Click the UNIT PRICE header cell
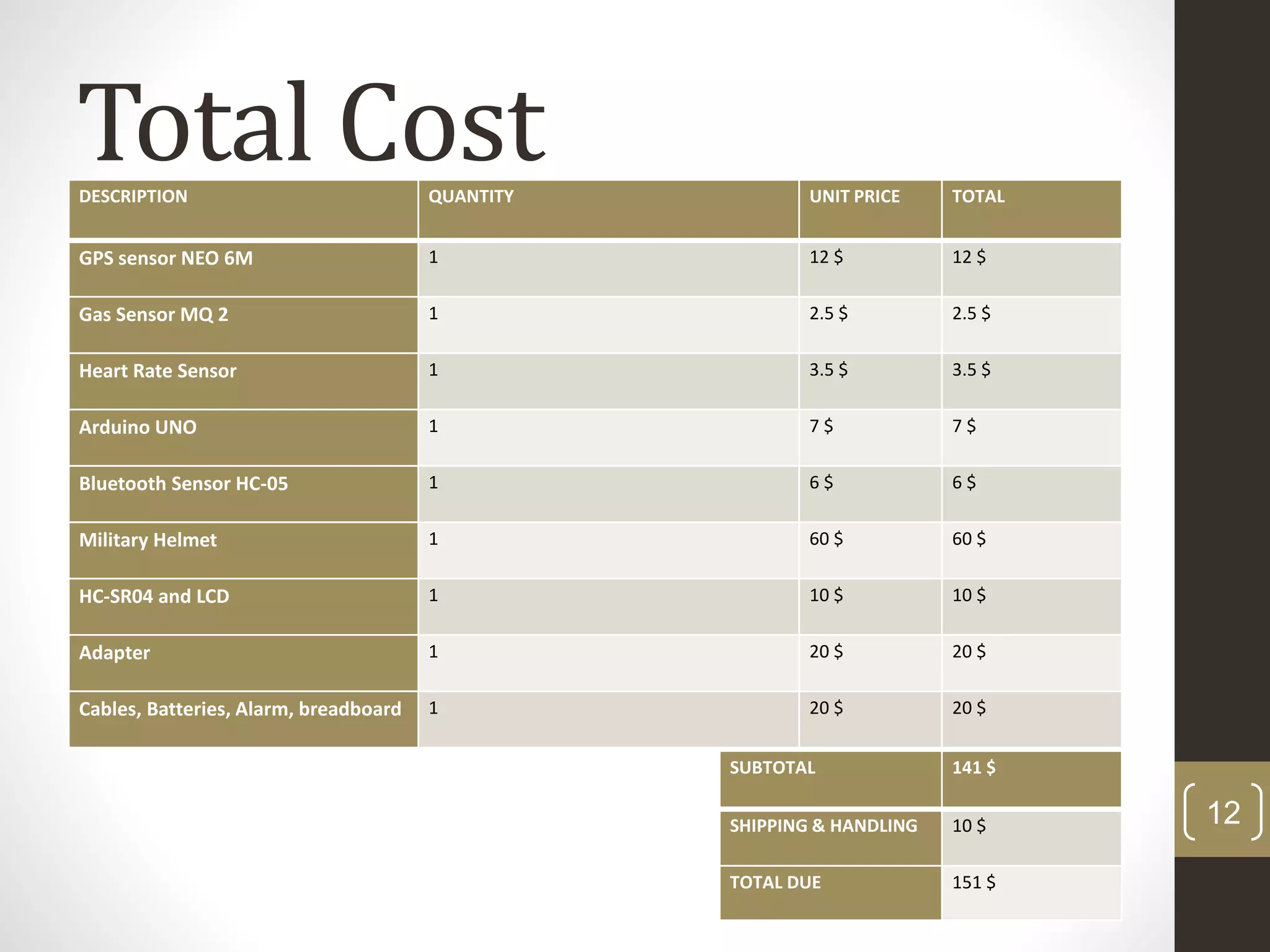Screen dimensions: 1270x952 (854, 197)
